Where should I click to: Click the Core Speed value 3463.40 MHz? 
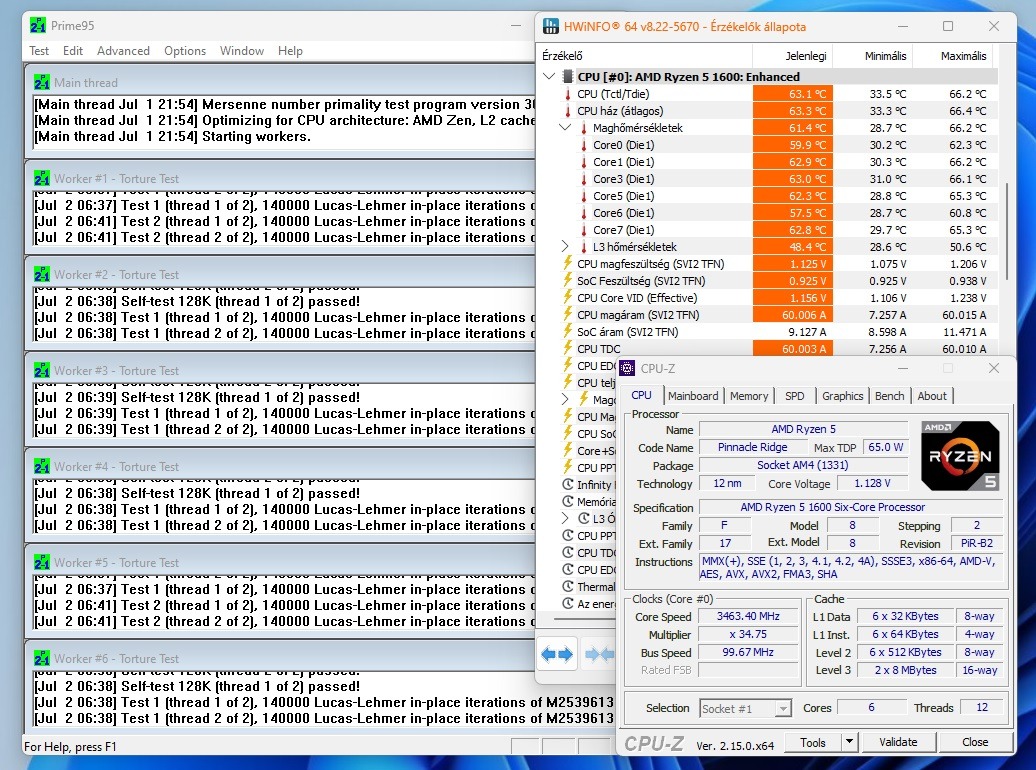pos(748,616)
